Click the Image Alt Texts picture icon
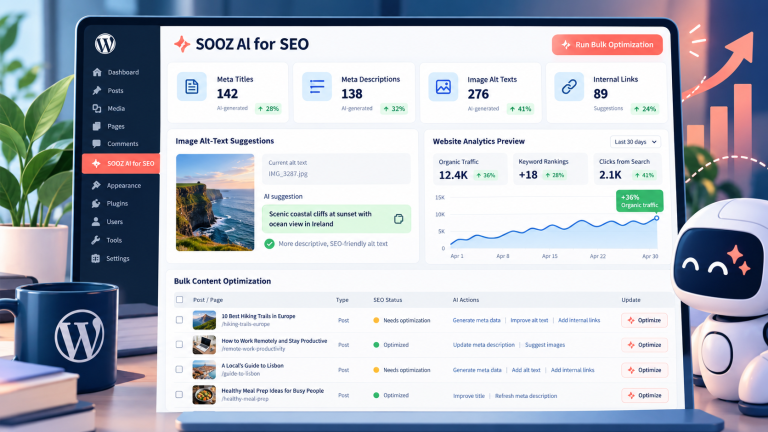Viewport: 768px width, 432px height. click(443, 87)
